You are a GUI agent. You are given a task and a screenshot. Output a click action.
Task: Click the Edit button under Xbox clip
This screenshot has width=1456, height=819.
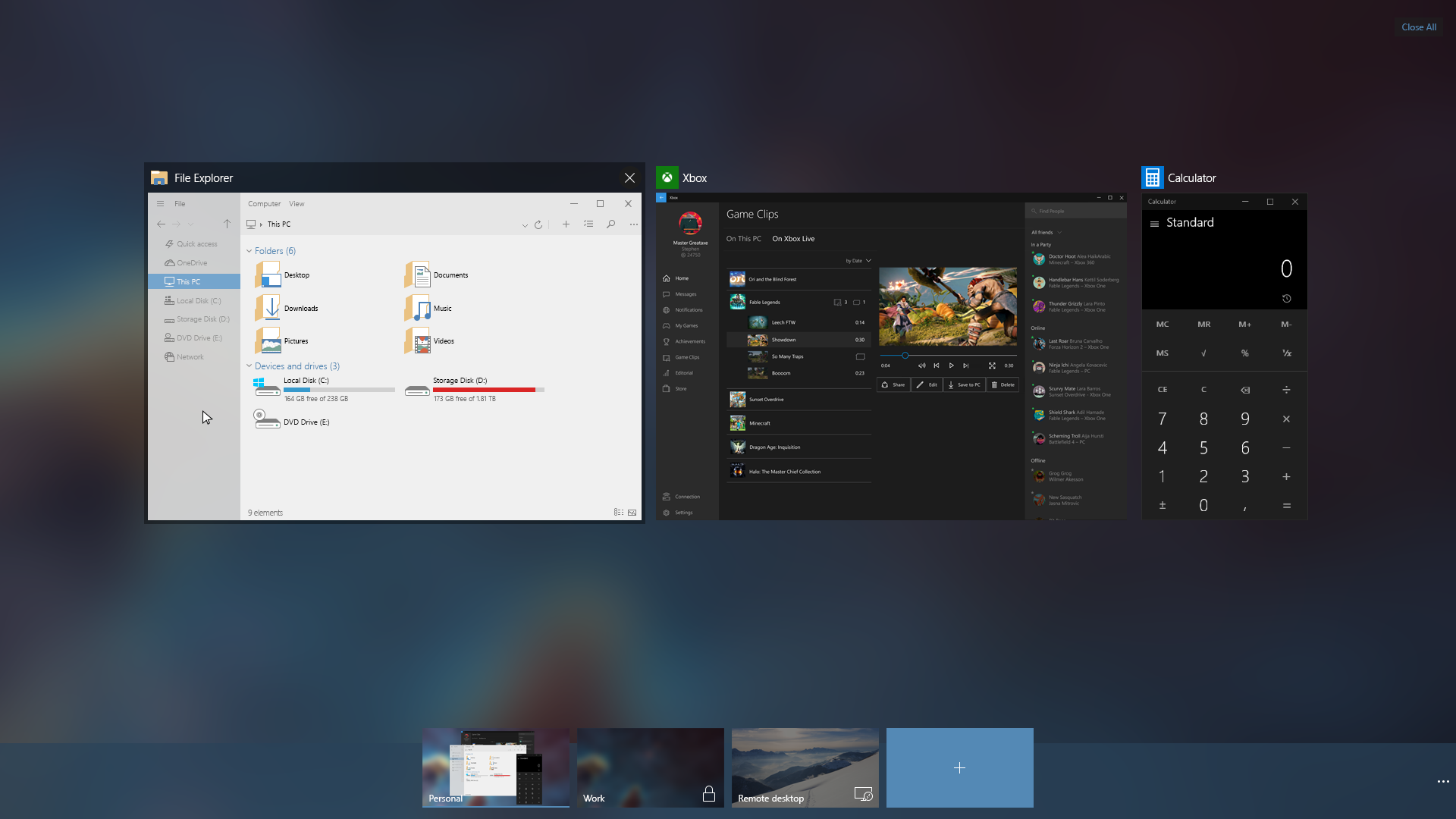click(927, 384)
